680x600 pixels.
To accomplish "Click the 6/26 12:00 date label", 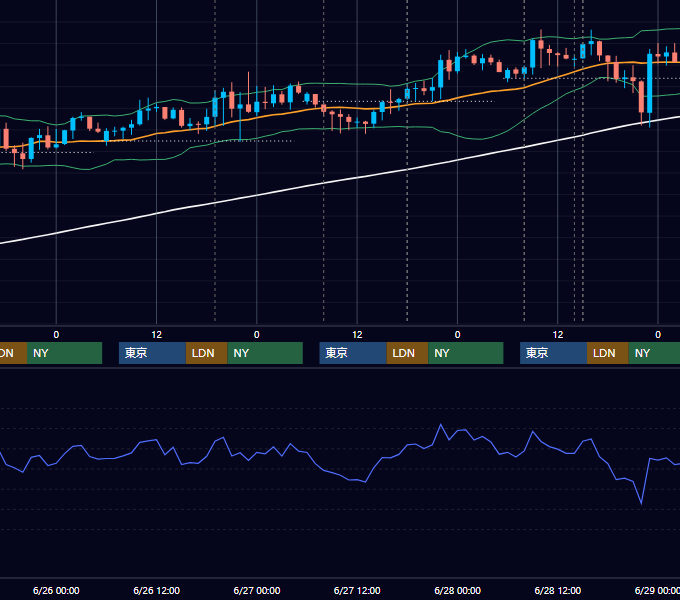I will [x=156, y=590].
